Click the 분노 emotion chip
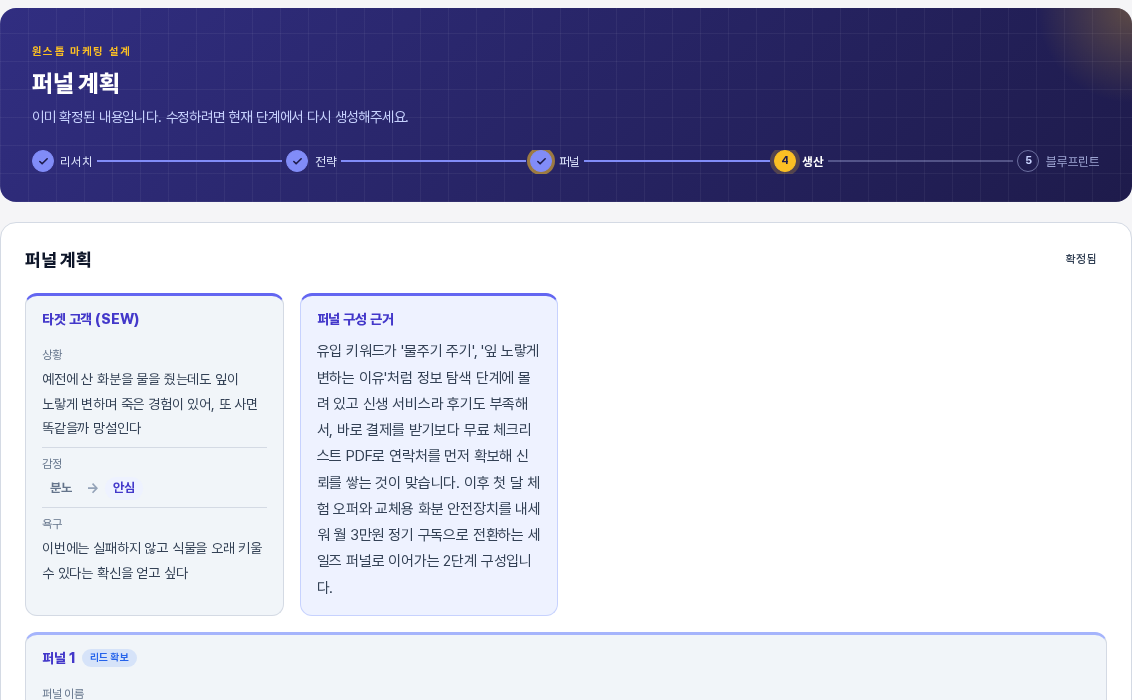Viewport: 1132px width, 700px height. tap(61, 488)
